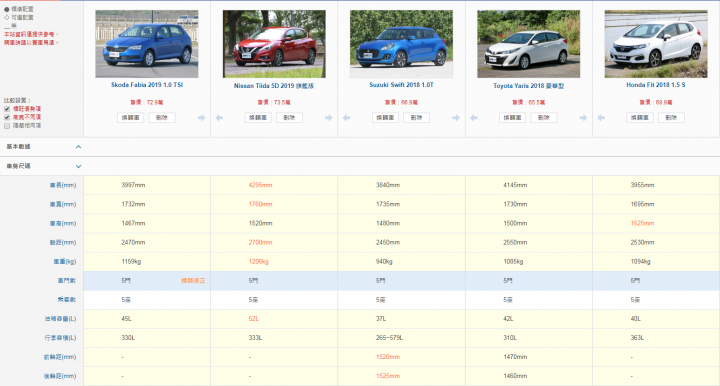720x386 pixels.
Task: Untick the second red-labelled compare setting checkbox
Action: [x=7, y=117]
